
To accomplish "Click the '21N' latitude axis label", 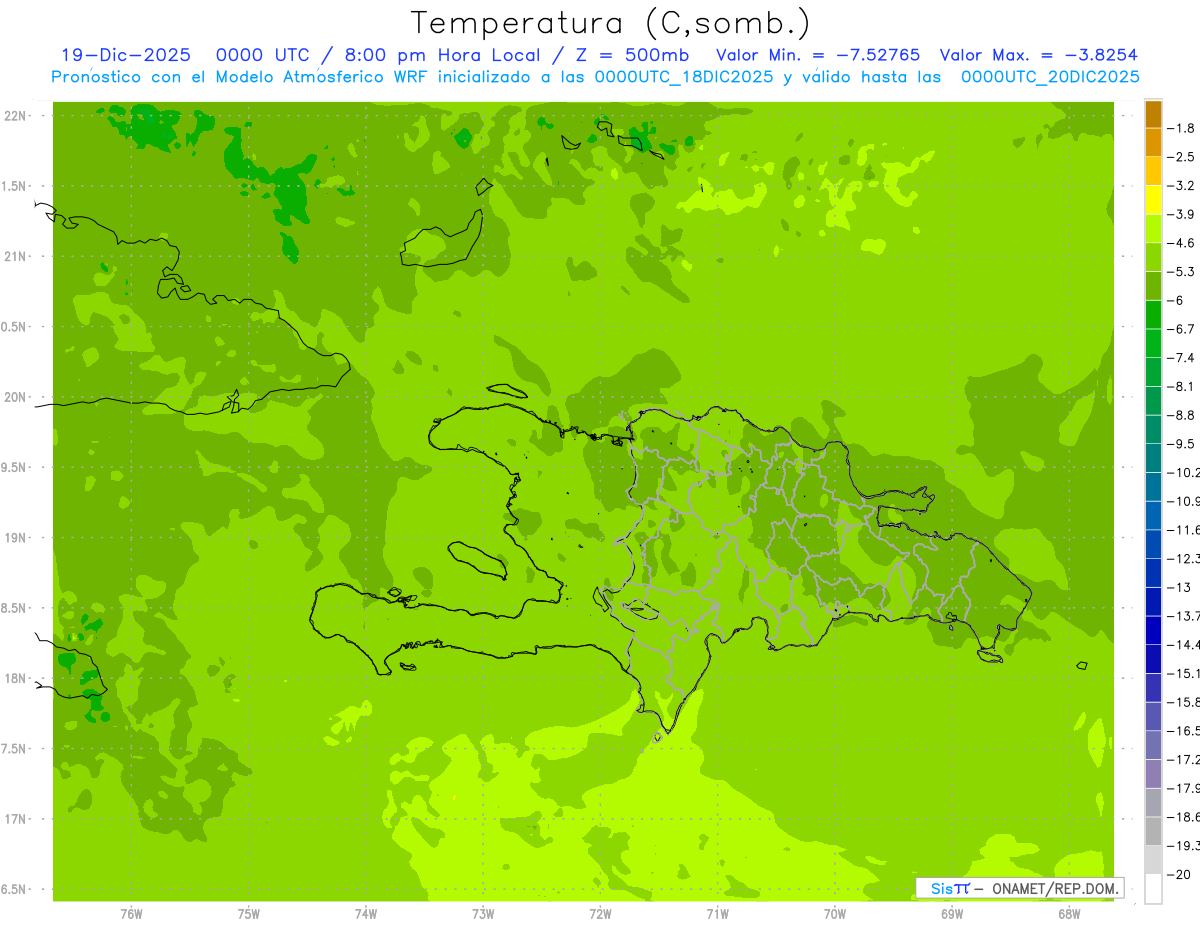I will (x=14, y=256).
